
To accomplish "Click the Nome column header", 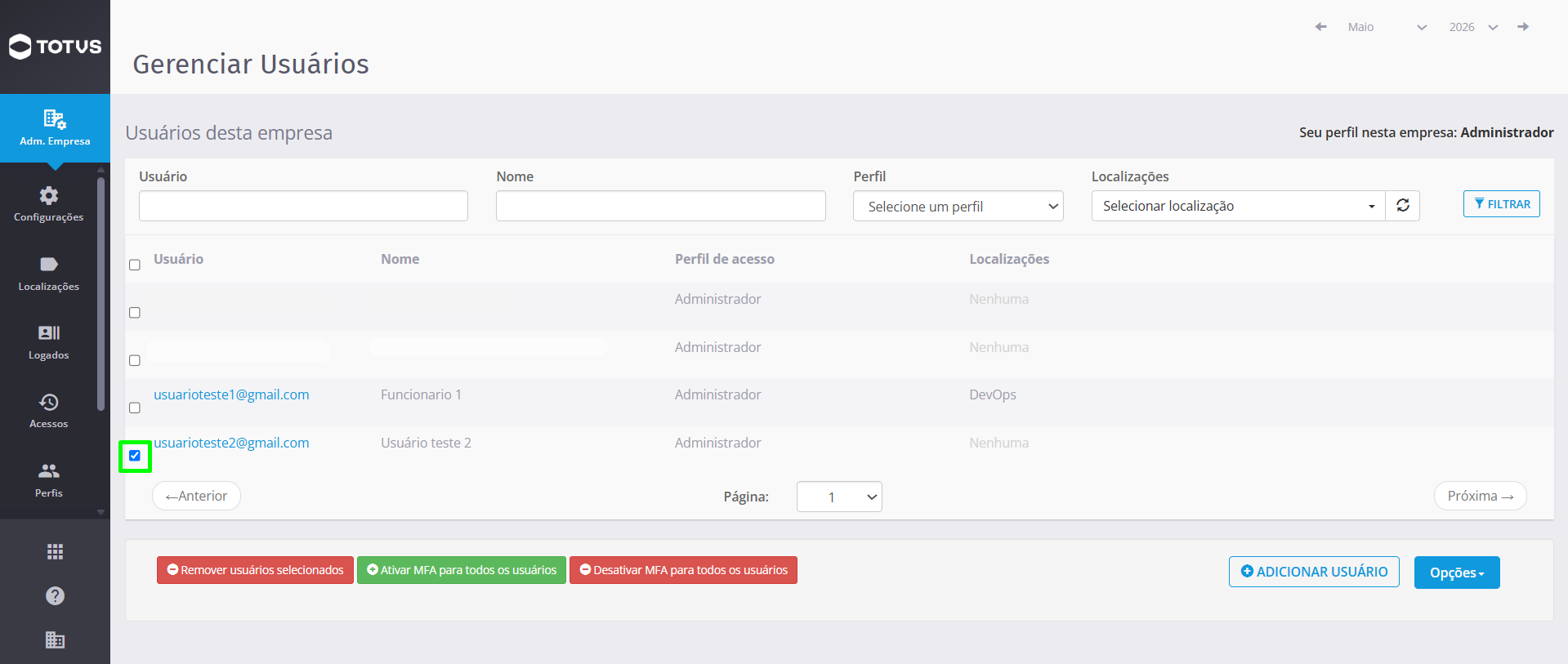I will 400,259.
